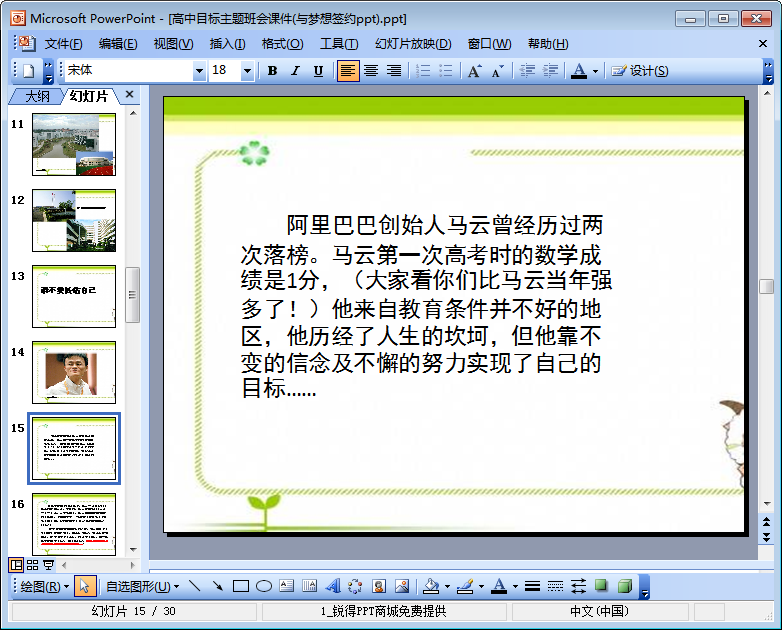Close the slide thumbnail pane

coord(130,94)
